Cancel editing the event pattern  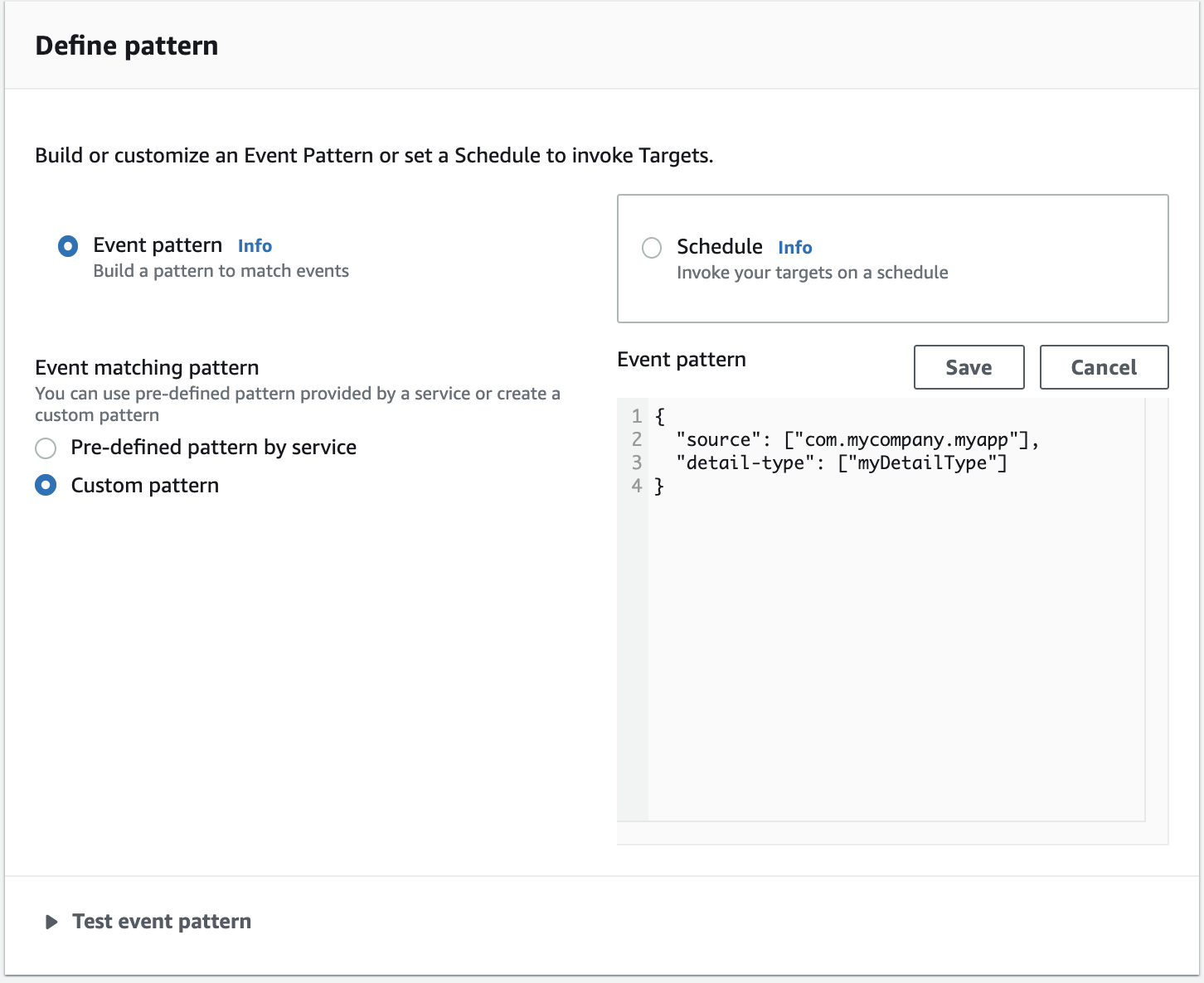tap(1104, 366)
